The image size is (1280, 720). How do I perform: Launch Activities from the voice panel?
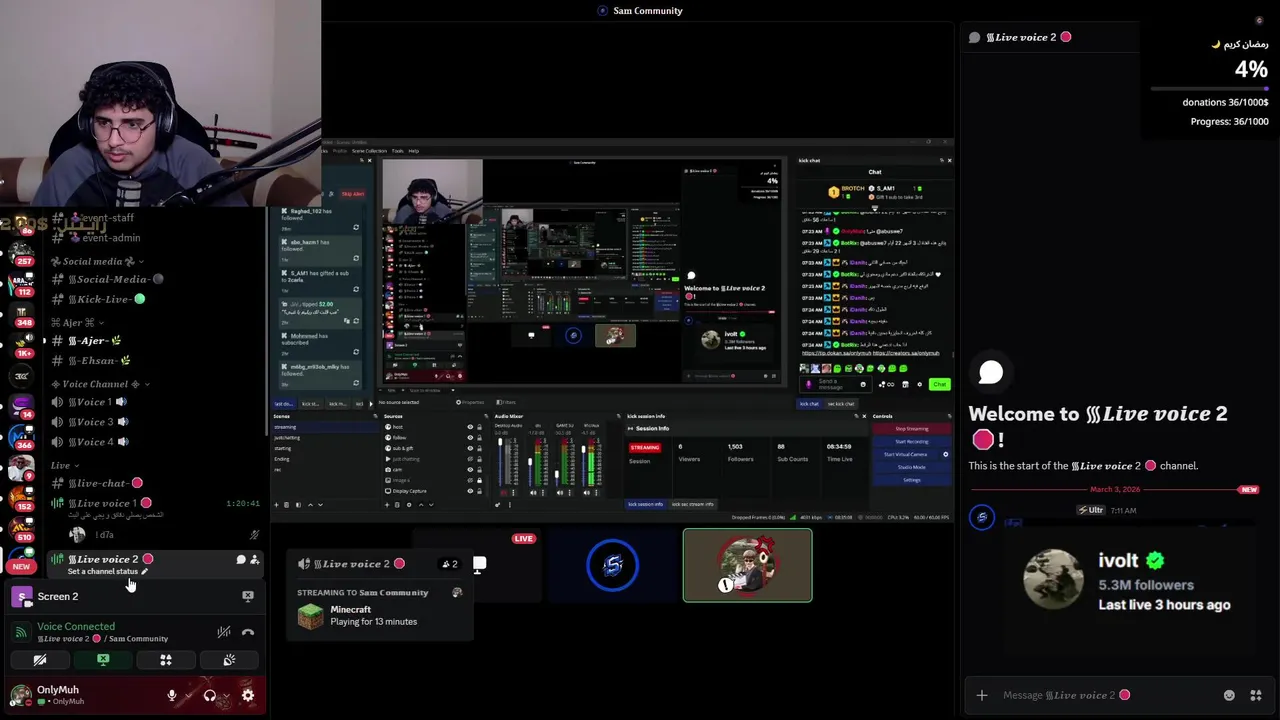(x=166, y=660)
